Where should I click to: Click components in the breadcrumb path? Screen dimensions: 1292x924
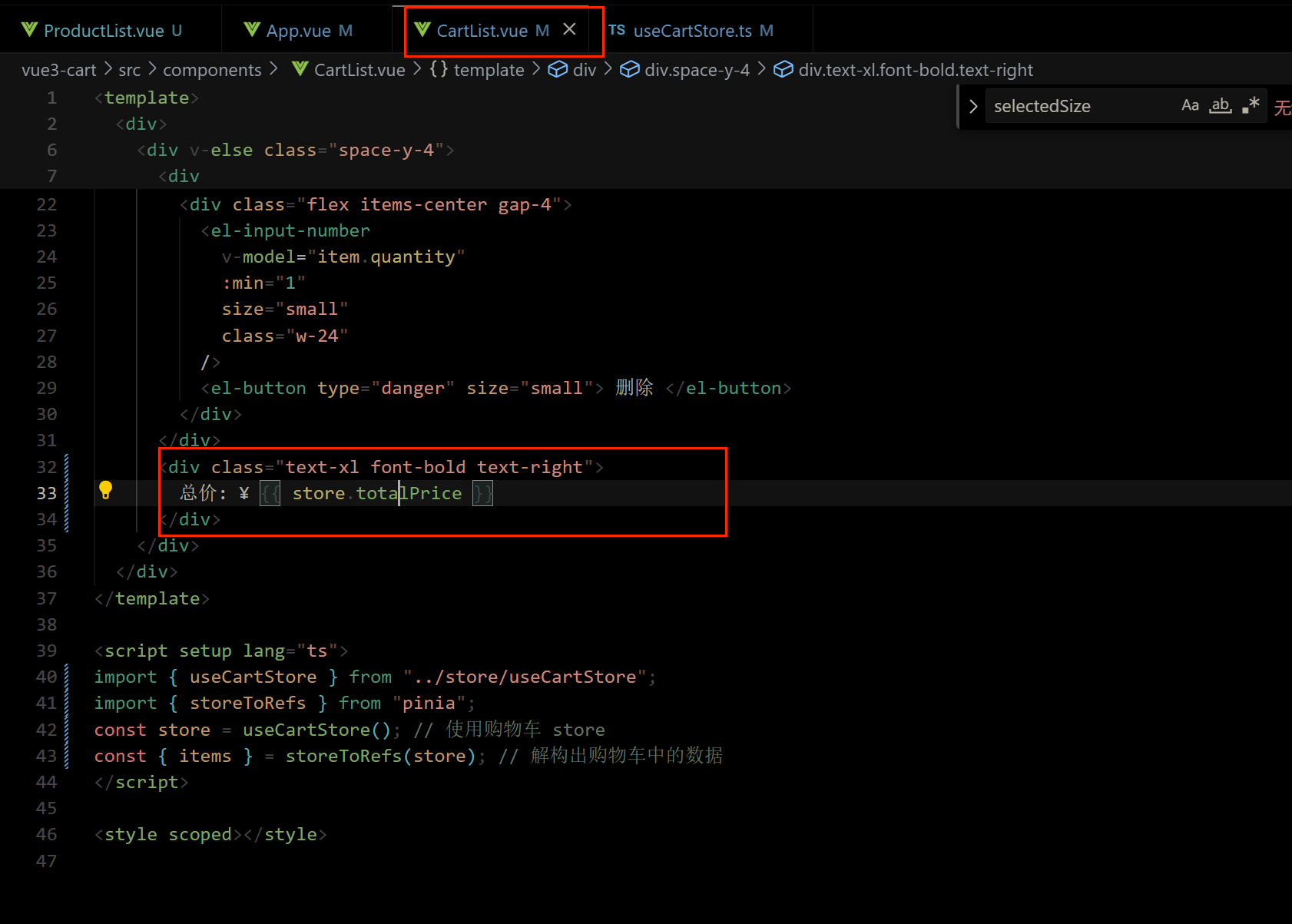pyautogui.click(x=212, y=70)
